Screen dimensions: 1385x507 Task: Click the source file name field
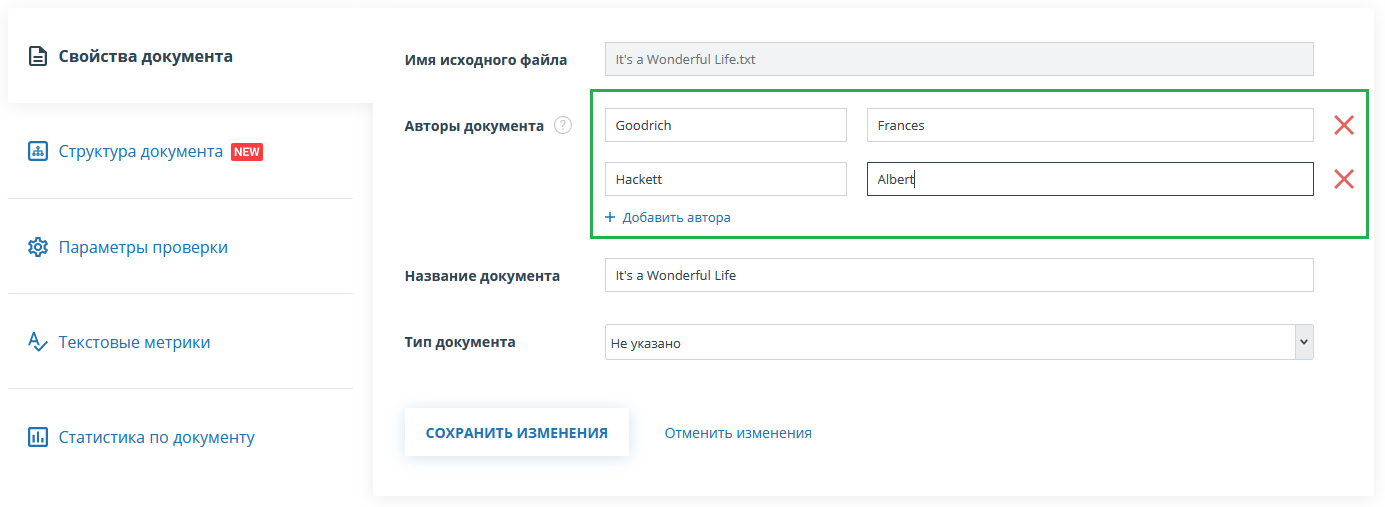[x=958, y=59]
